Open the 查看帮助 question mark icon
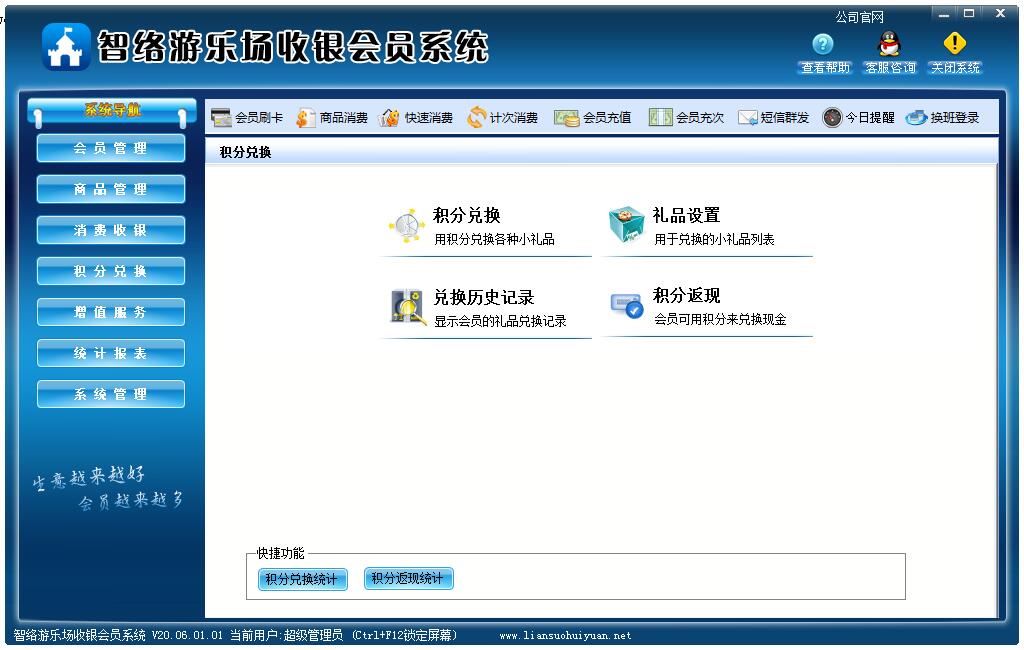This screenshot has width=1024, height=650. [x=823, y=44]
